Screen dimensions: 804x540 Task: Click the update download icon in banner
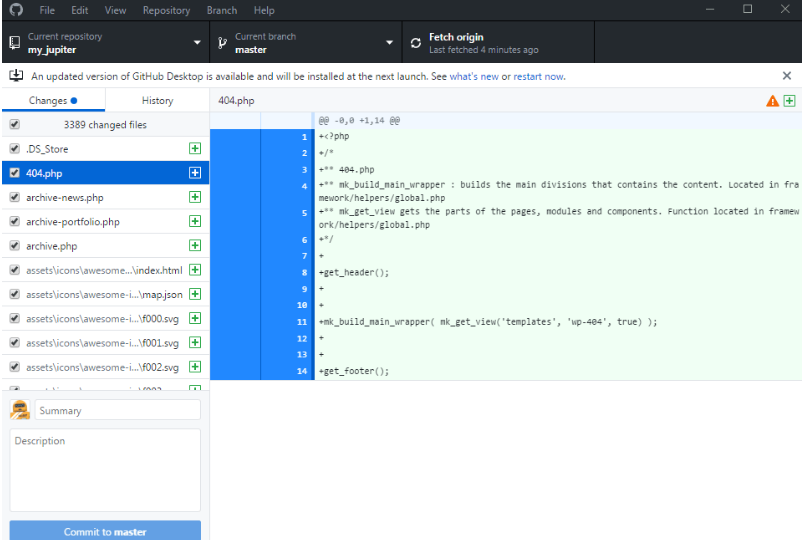point(16,76)
